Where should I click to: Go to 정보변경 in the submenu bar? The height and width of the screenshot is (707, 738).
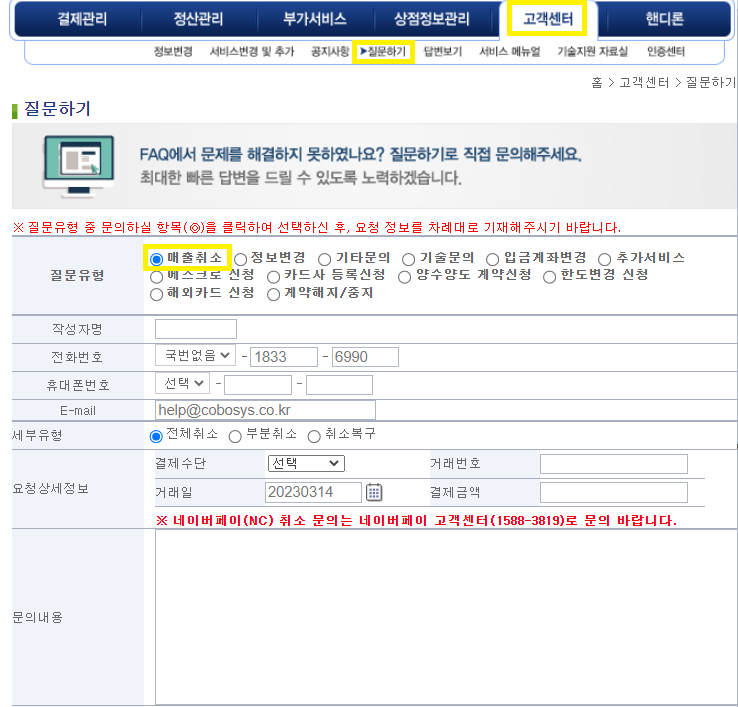(173, 51)
